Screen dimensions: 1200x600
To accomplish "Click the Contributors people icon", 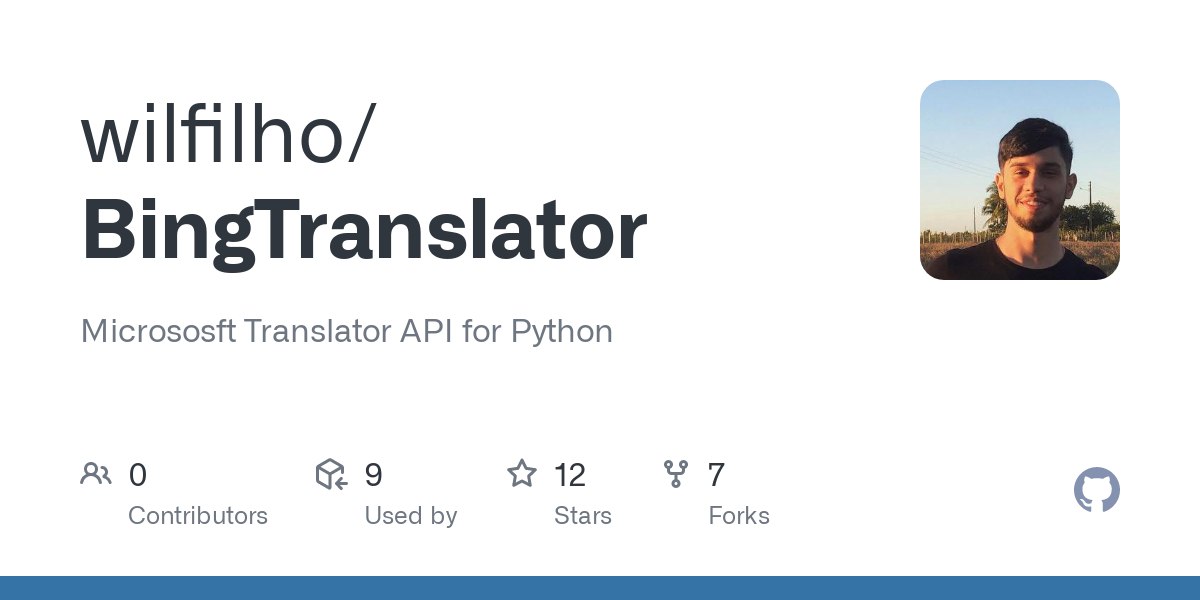I will 96,474.
